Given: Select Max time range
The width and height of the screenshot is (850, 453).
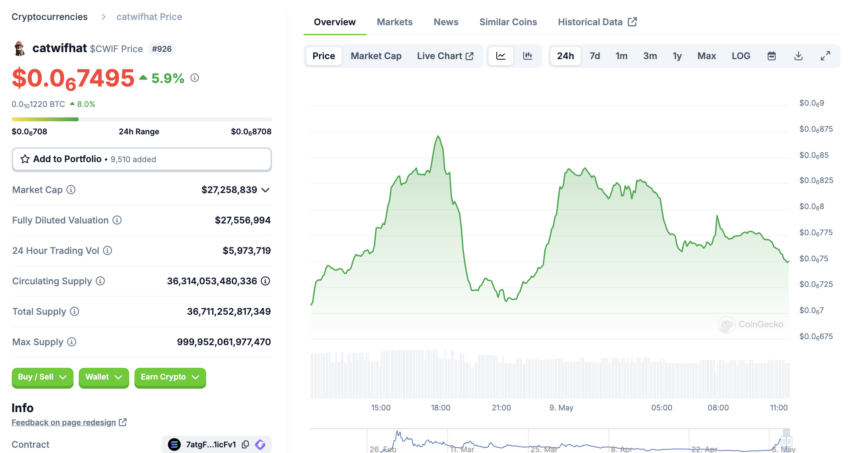Looking at the screenshot, I should [706, 56].
